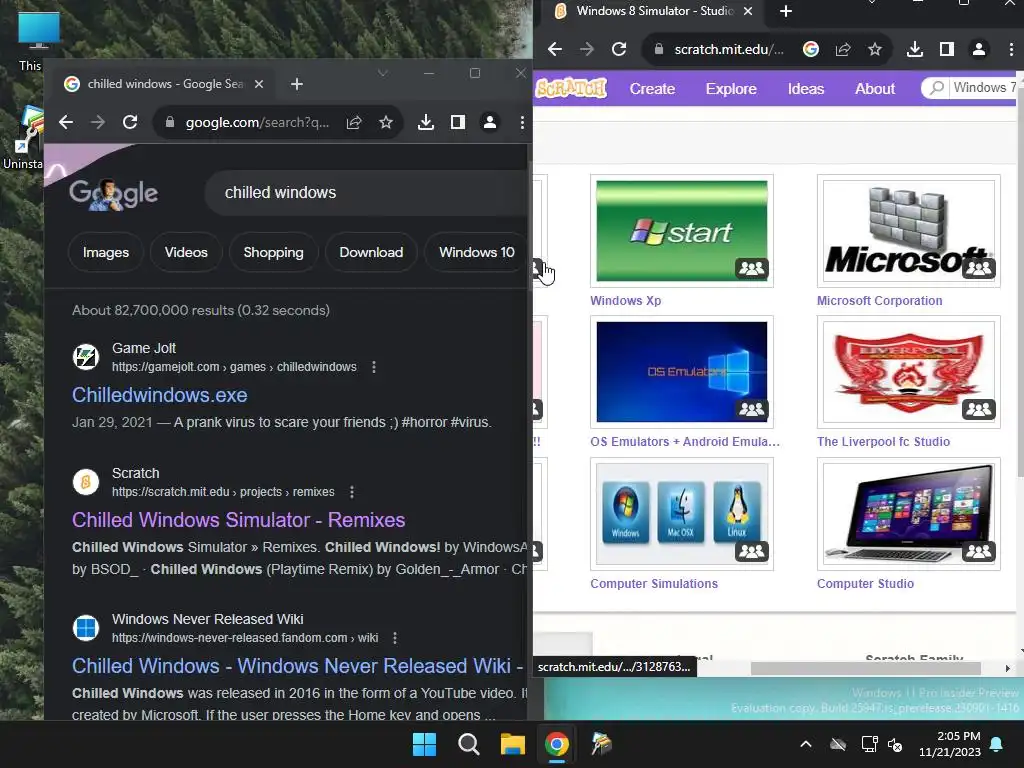Open Chilled Windows Simulator - Remixes link

(x=238, y=520)
